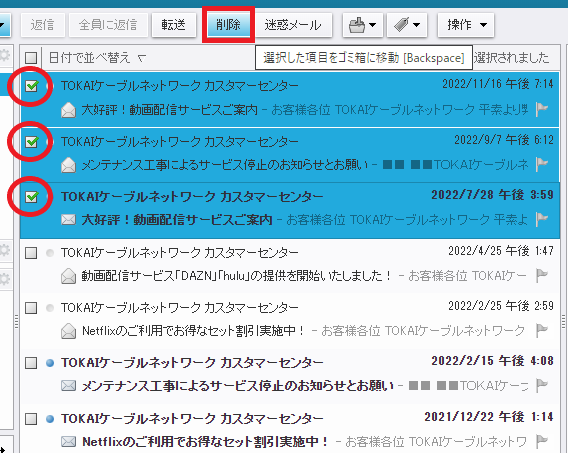Open メンテナンス工事 message from 2022/9/7
Screen dimensions: 568x453
point(225,165)
